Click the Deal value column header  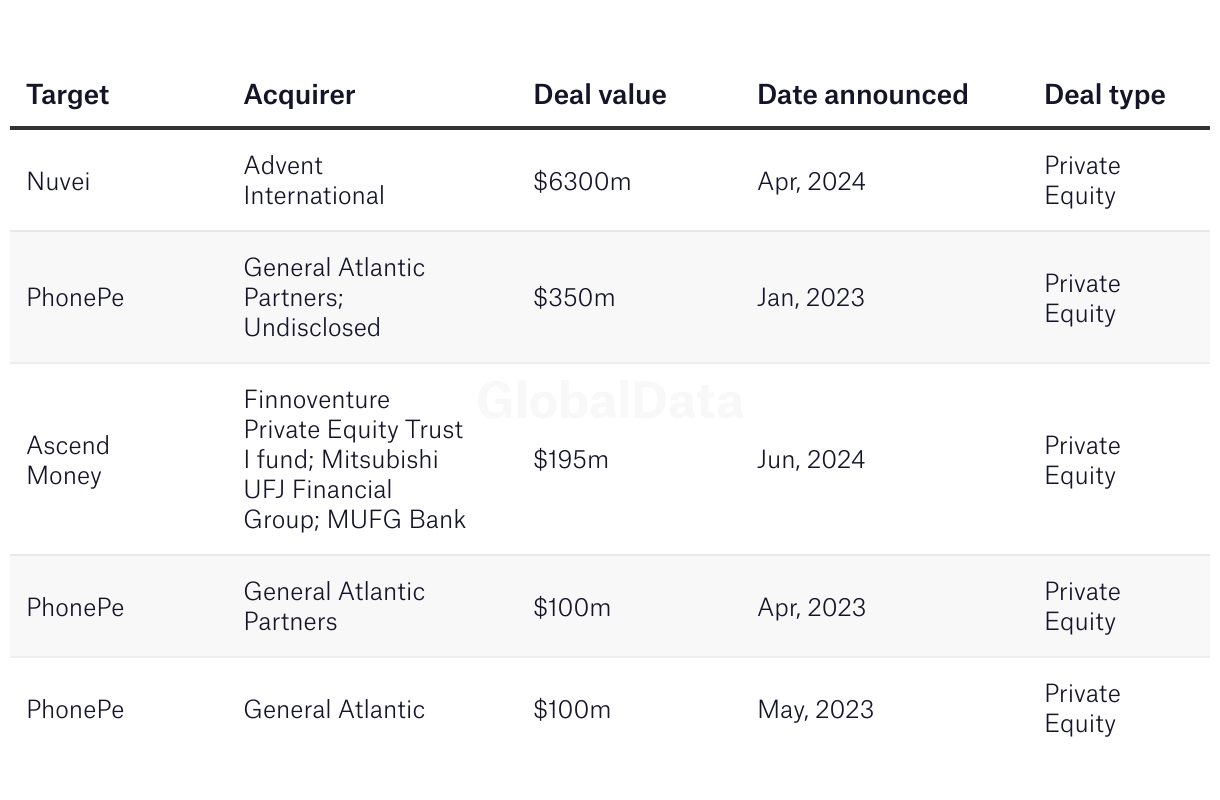[x=600, y=95]
